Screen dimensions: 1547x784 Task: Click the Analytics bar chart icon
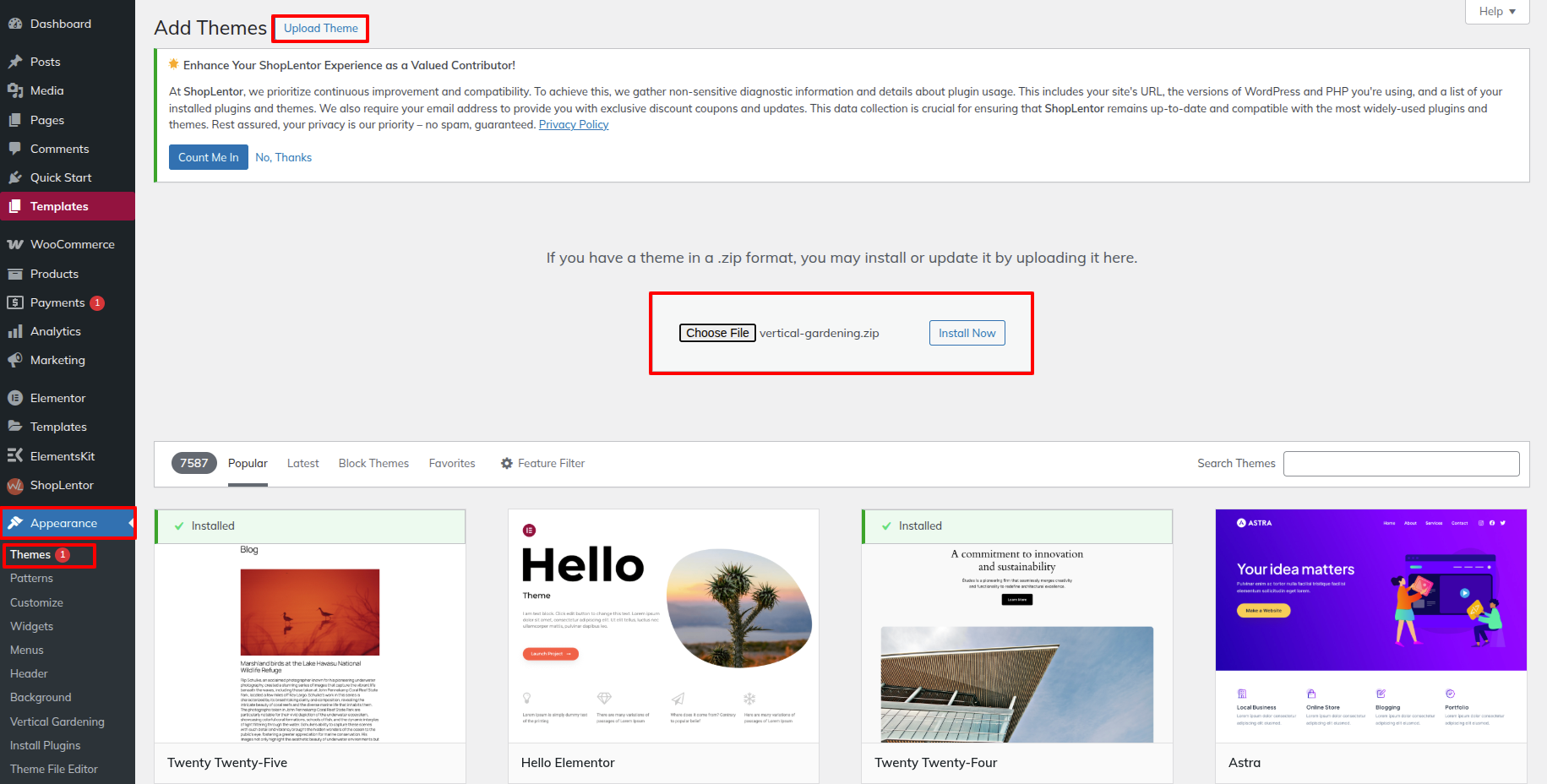tap(14, 331)
